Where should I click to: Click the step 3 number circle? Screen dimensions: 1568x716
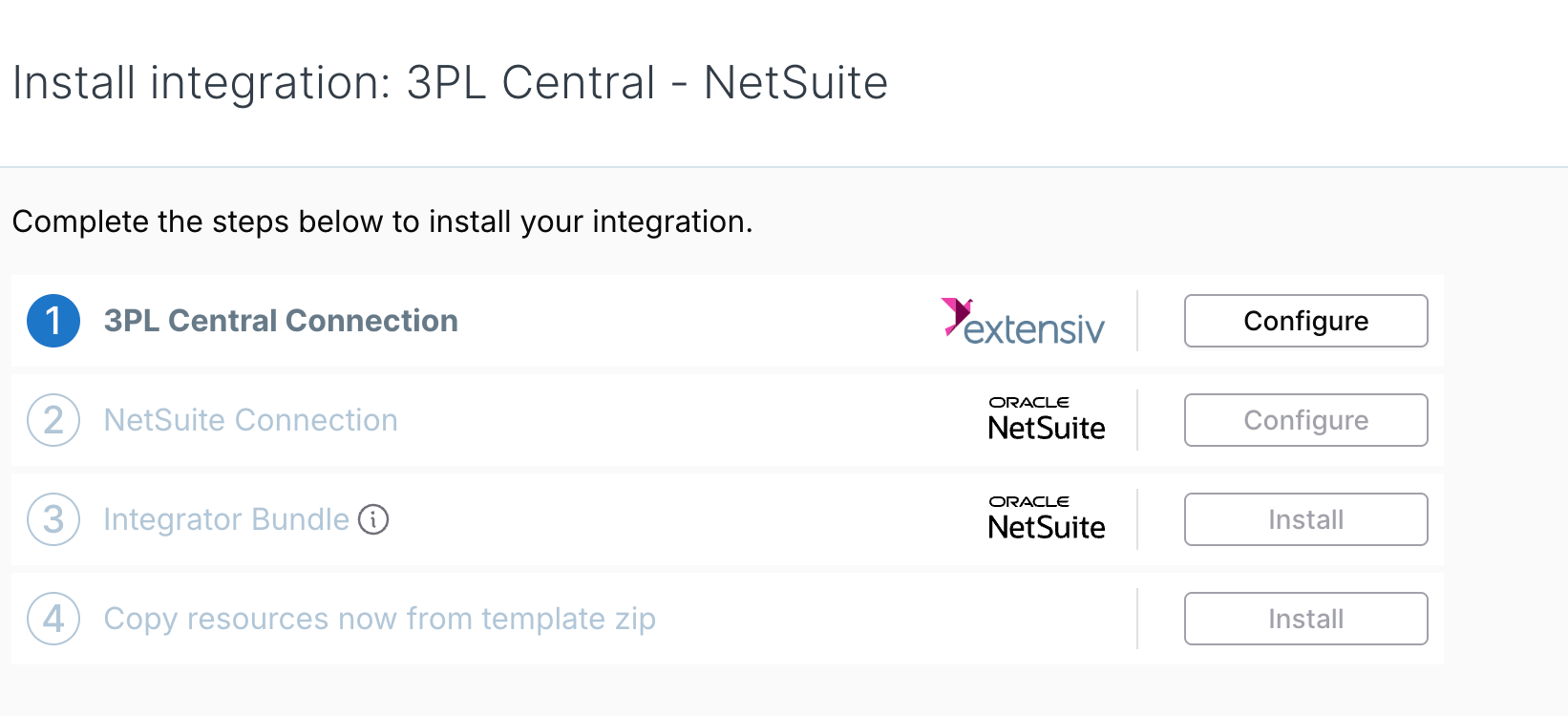click(x=53, y=519)
